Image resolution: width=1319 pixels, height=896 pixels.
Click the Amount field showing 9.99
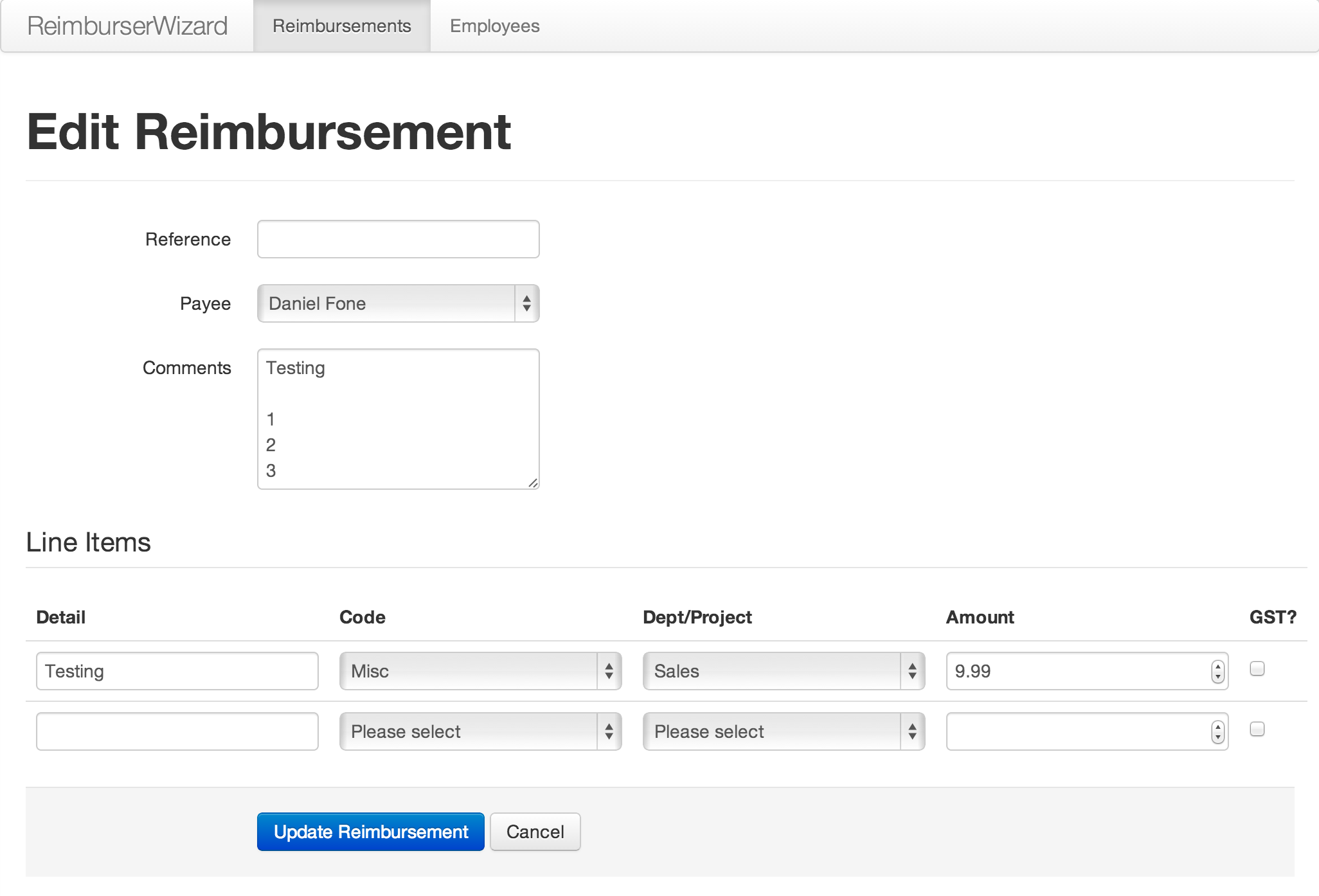tap(1073, 671)
